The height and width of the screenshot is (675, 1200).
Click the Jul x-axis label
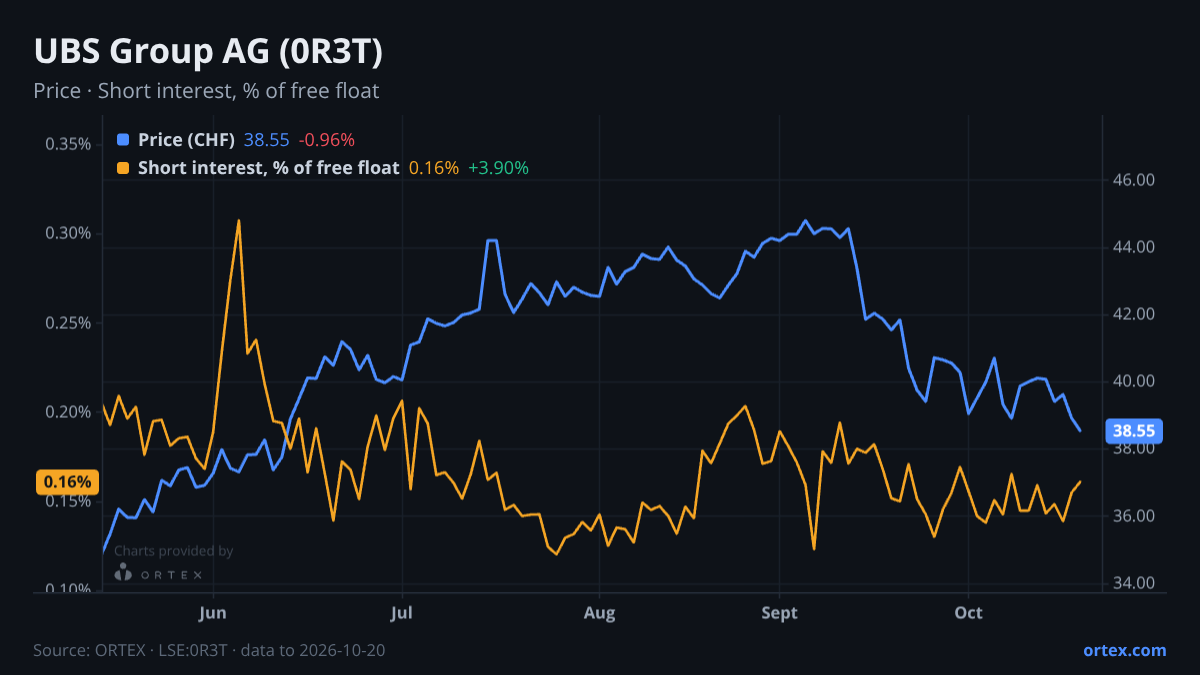(402, 612)
